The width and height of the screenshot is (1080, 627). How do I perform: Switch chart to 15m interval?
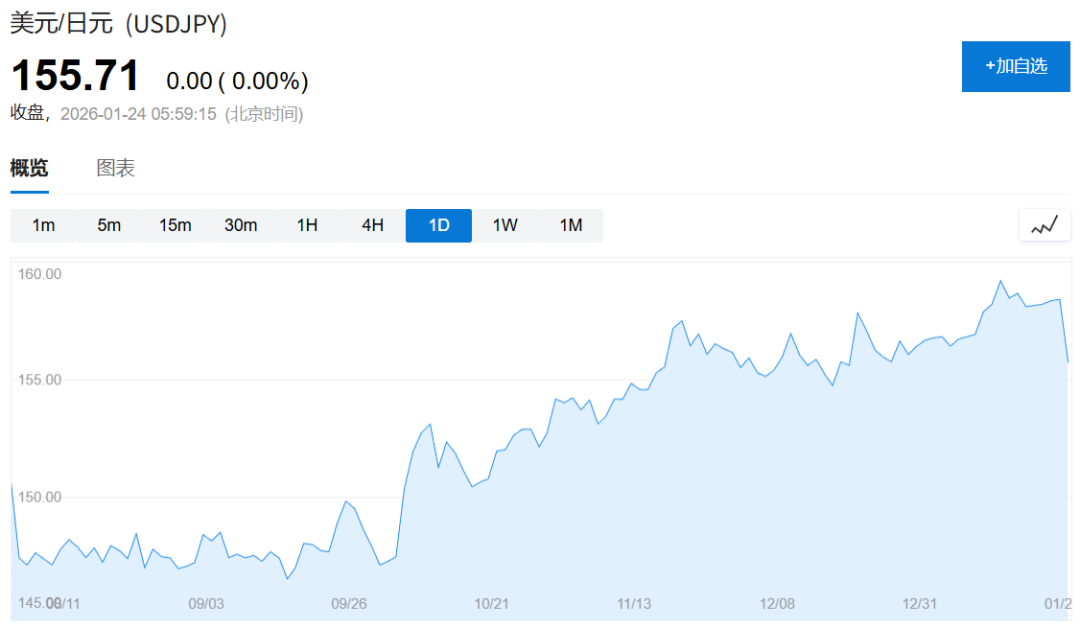pos(175,226)
